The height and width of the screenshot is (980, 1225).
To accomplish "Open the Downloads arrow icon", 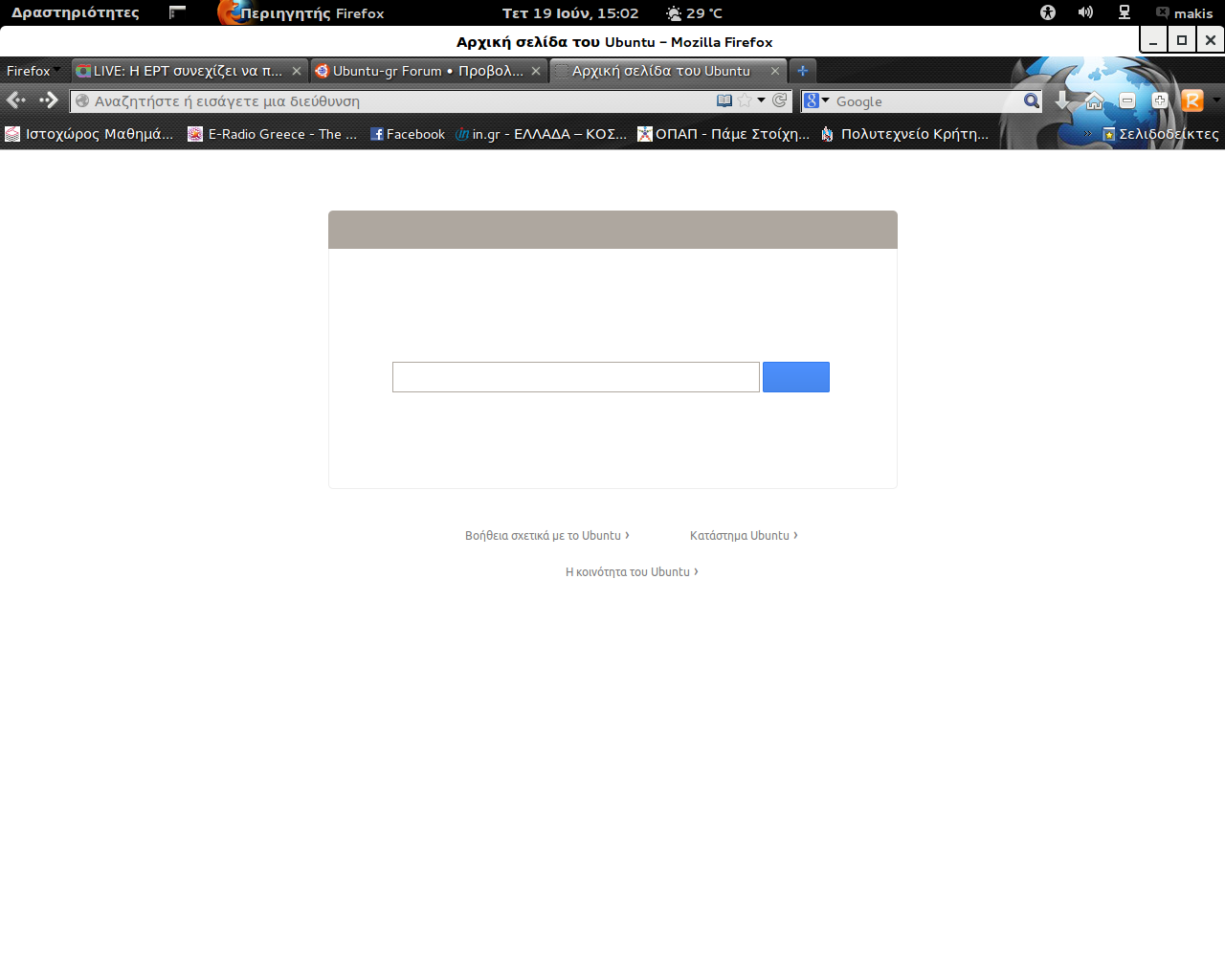I will click(x=1062, y=100).
